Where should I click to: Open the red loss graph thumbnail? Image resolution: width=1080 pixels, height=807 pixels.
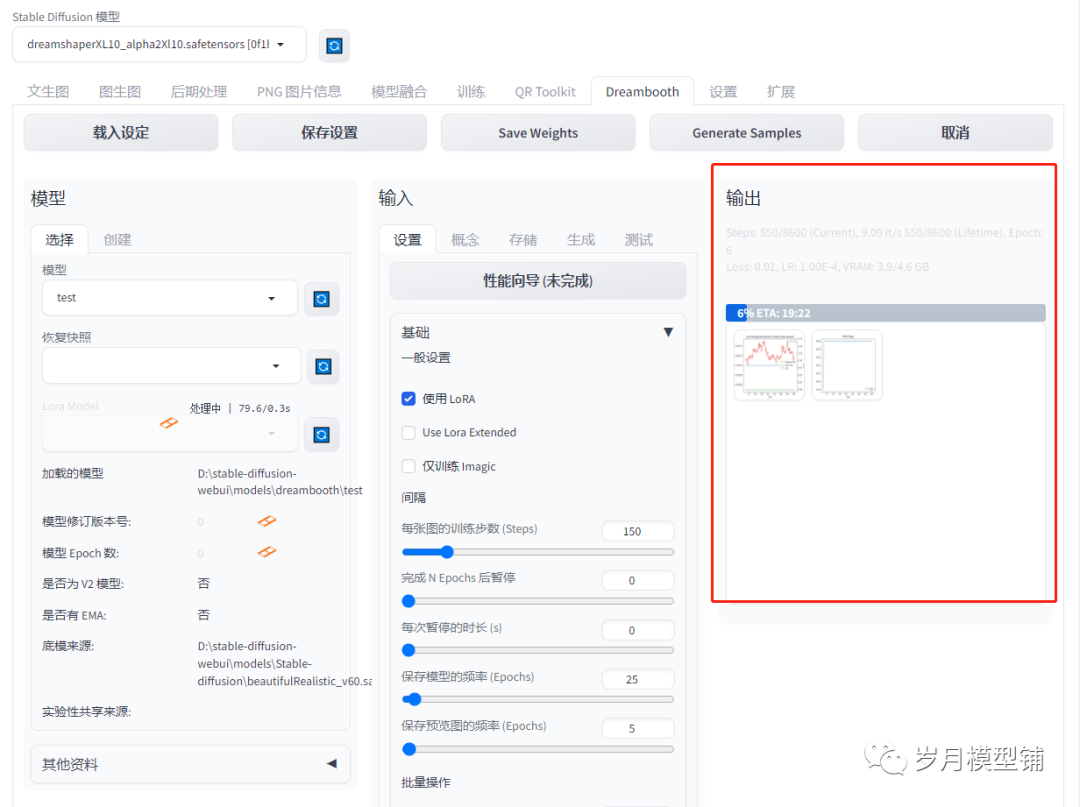coord(769,365)
